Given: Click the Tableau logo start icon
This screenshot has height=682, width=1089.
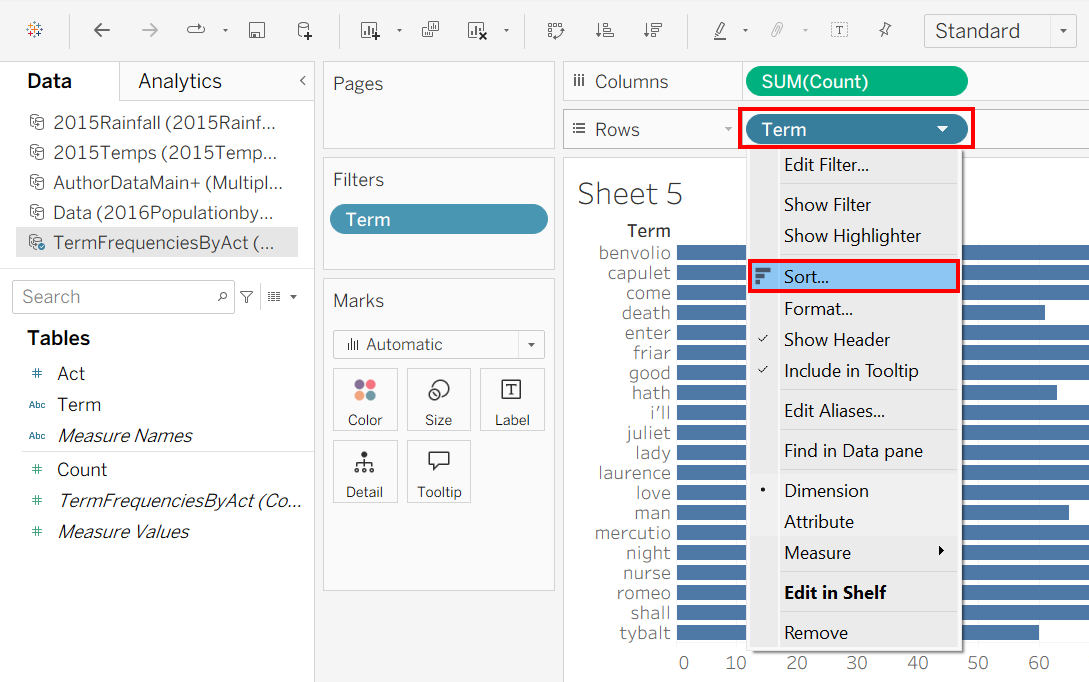Looking at the screenshot, I should coord(34,30).
